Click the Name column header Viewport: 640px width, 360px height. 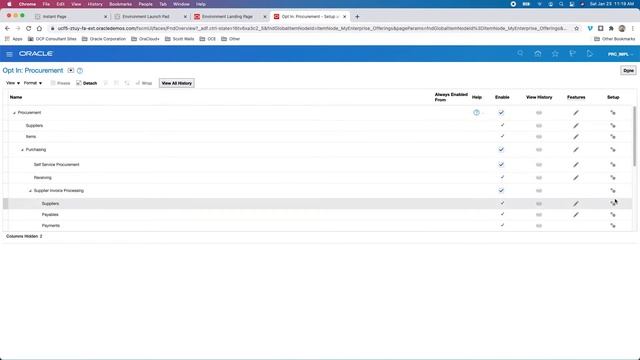pyautogui.click(x=16, y=97)
